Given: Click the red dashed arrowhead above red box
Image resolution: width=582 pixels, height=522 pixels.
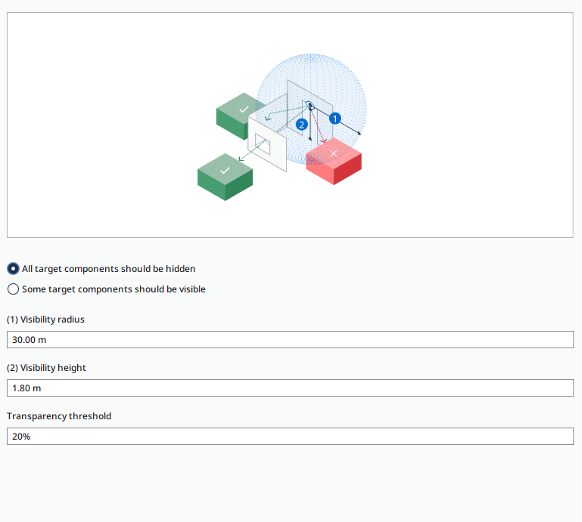Looking at the screenshot, I should point(324,141).
